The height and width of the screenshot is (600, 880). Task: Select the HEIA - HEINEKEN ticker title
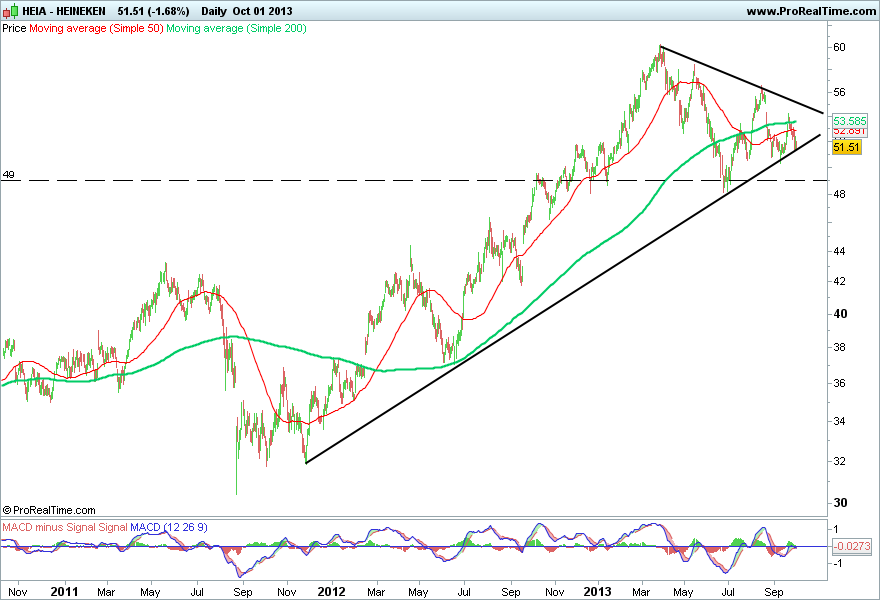point(64,11)
